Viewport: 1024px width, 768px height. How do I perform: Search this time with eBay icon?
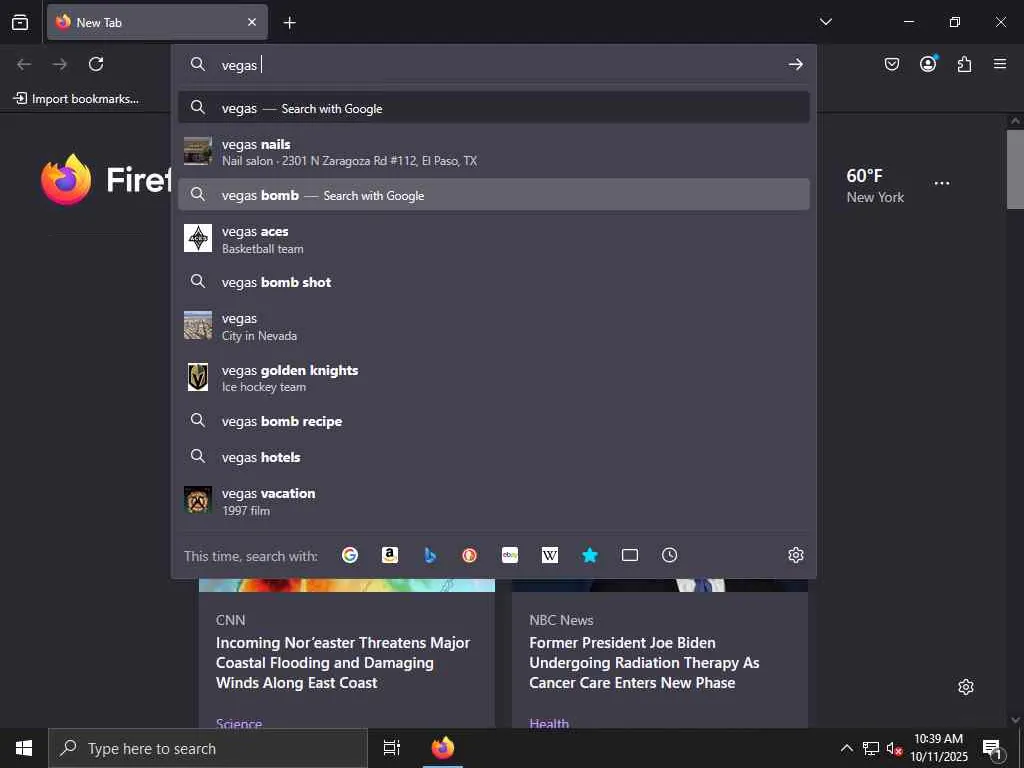pyautogui.click(x=510, y=555)
